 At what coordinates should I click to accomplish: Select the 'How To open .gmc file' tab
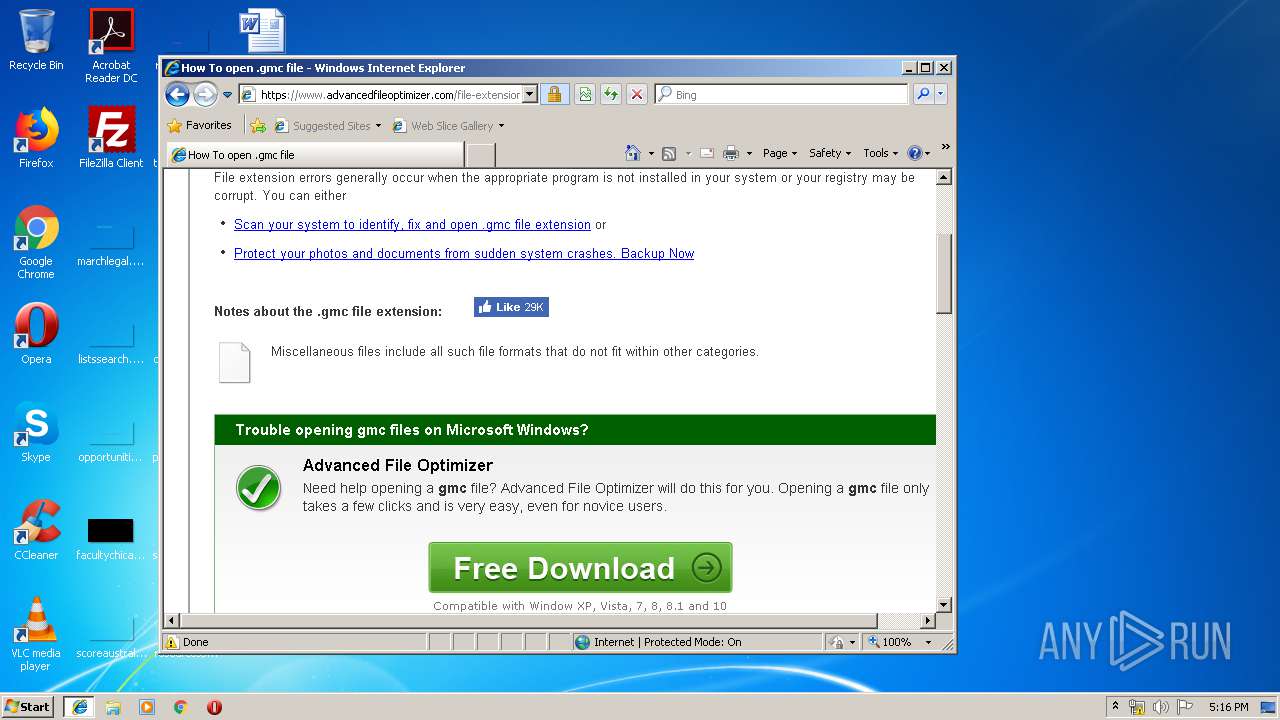(316, 155)
